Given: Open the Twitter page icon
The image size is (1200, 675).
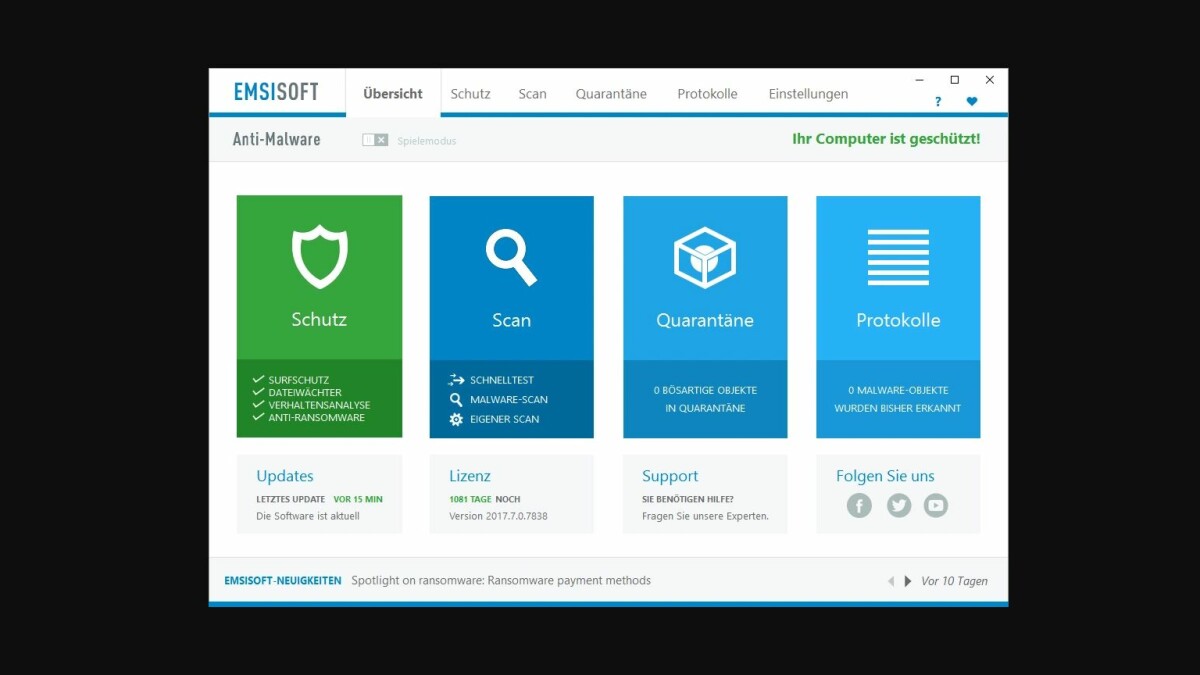Looking at the screenshot, I should coord(899,506).
